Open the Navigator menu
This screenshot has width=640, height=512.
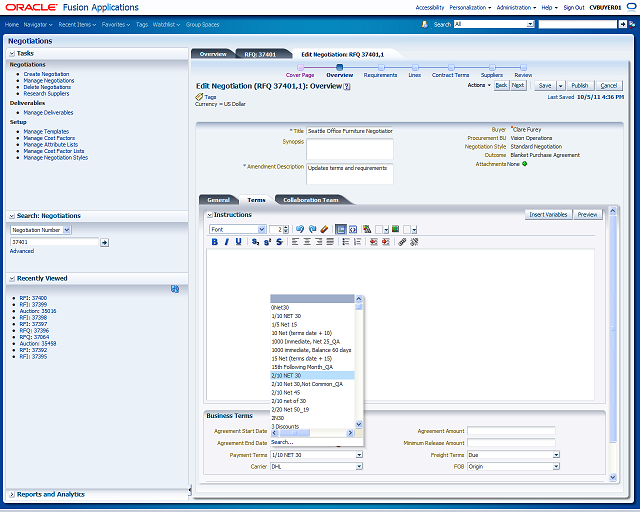tap(38, 24)
